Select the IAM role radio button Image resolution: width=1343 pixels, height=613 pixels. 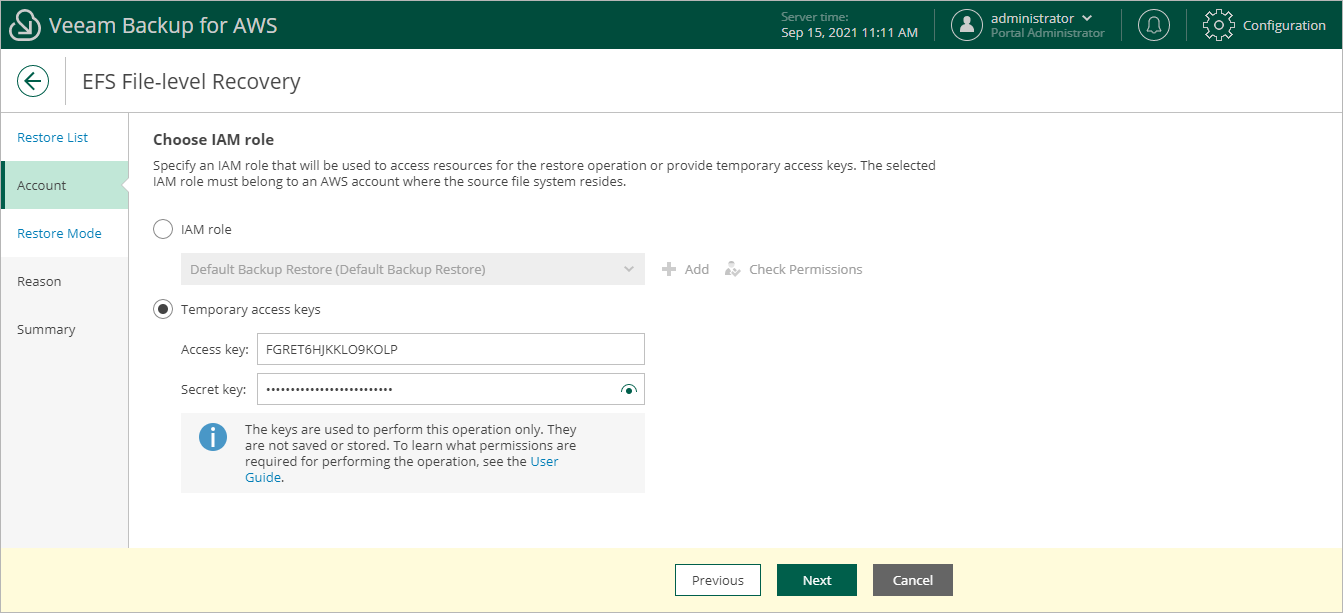pyautogui.click(x=163, y=230)
